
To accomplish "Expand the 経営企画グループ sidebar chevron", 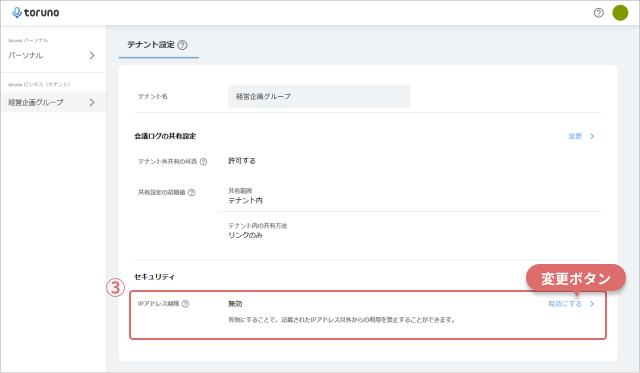I will tap(92, 102).
